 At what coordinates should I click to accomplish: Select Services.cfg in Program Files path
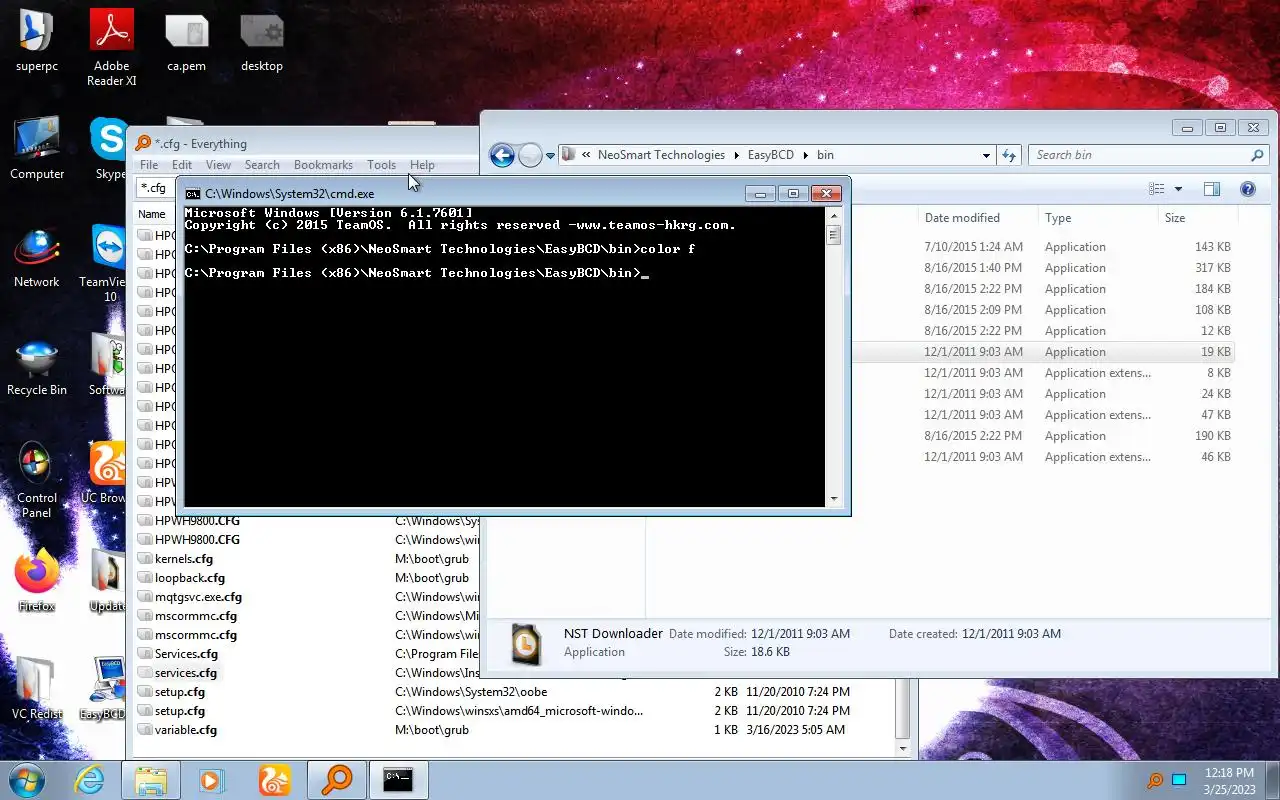pos(185,654)
